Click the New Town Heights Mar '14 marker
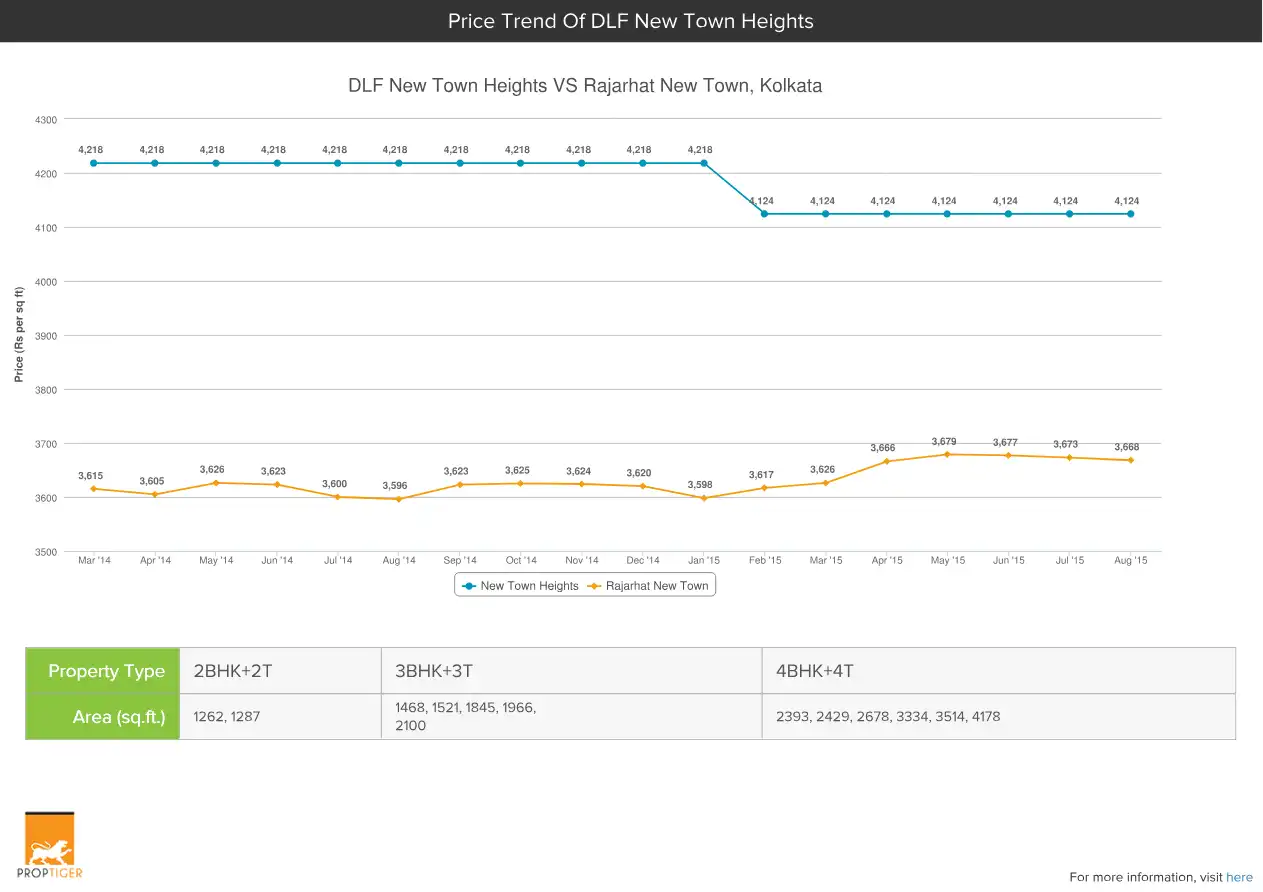This screenshot has width=1263, height=892. [94, 163]
